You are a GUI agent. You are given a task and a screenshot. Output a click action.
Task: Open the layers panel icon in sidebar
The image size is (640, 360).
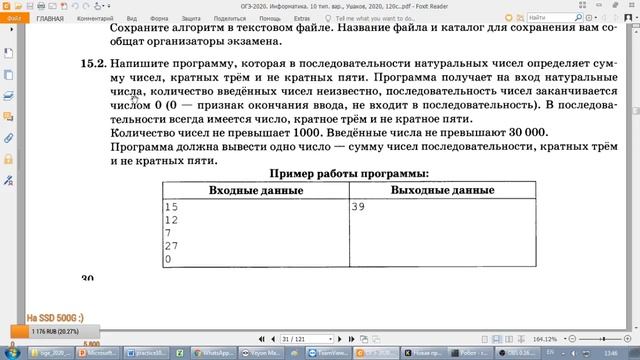9,96
